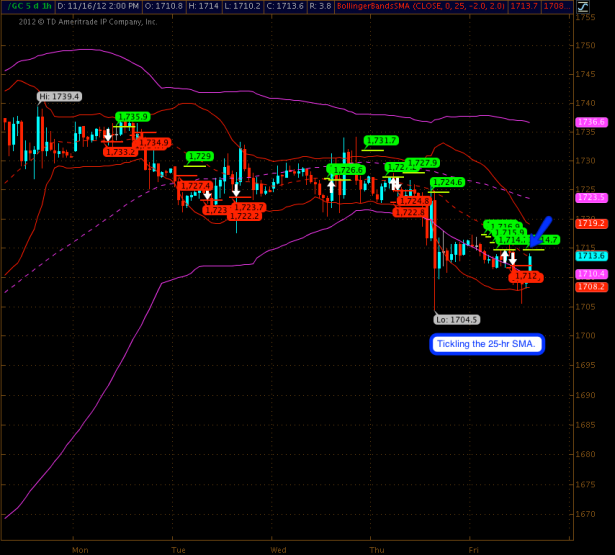Click the red 1,722.2 price label

[x=244, y=216]
